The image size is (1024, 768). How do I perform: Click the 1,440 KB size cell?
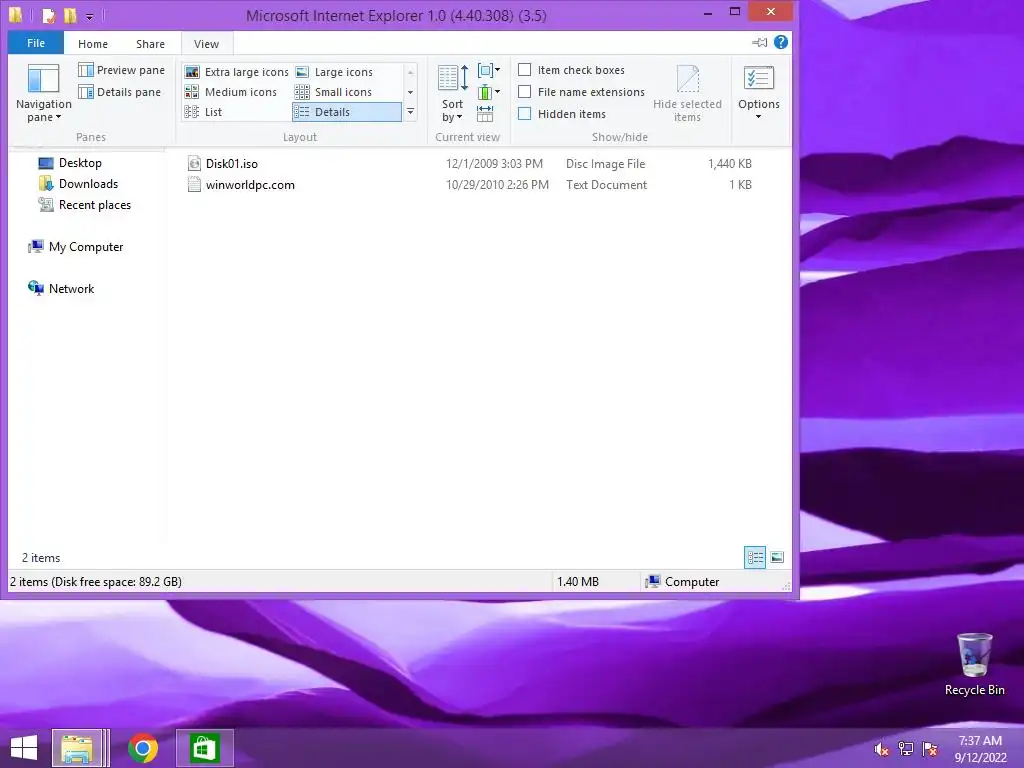coord(730,164)
